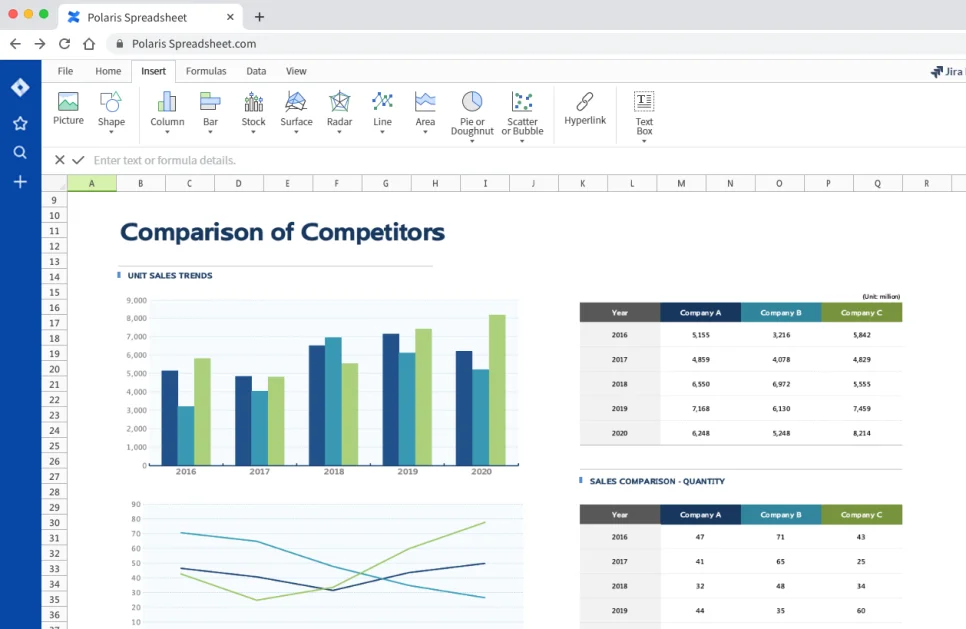Open the Pie or Doughnut dropdown arrow
966x629 pixels.
(472, 141)
